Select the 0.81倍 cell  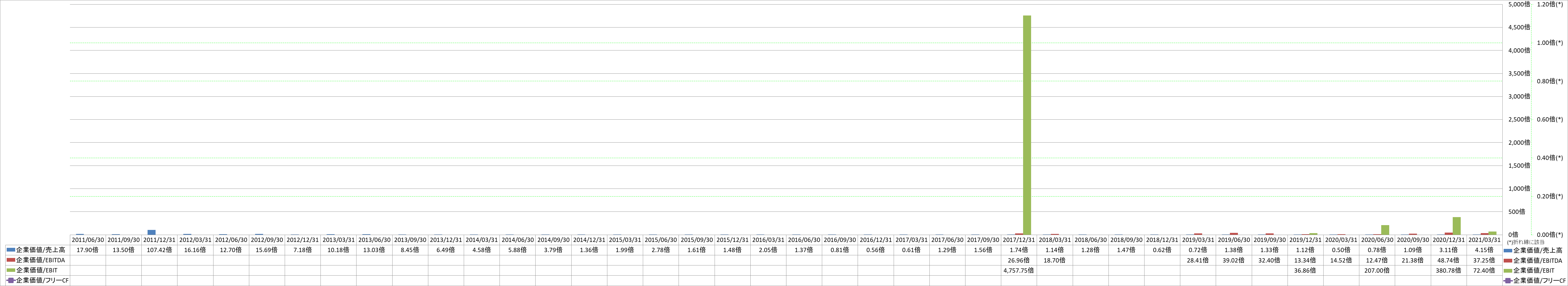(x=841, y=250)
